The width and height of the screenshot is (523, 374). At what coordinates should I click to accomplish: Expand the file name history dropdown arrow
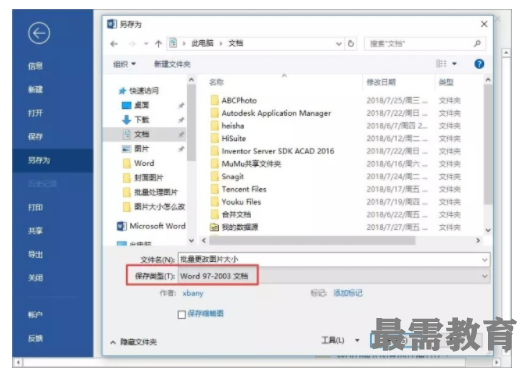point(485,260)
